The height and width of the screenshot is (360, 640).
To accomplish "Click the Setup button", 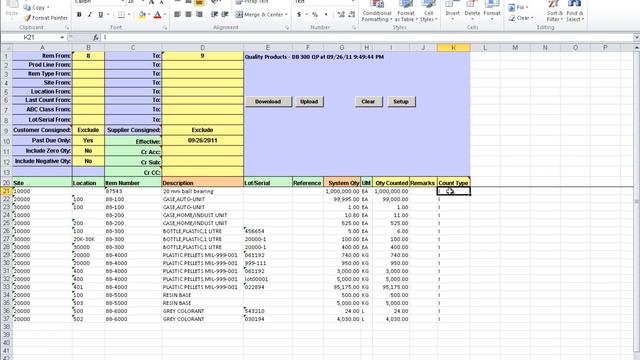I will pos(401,102).
